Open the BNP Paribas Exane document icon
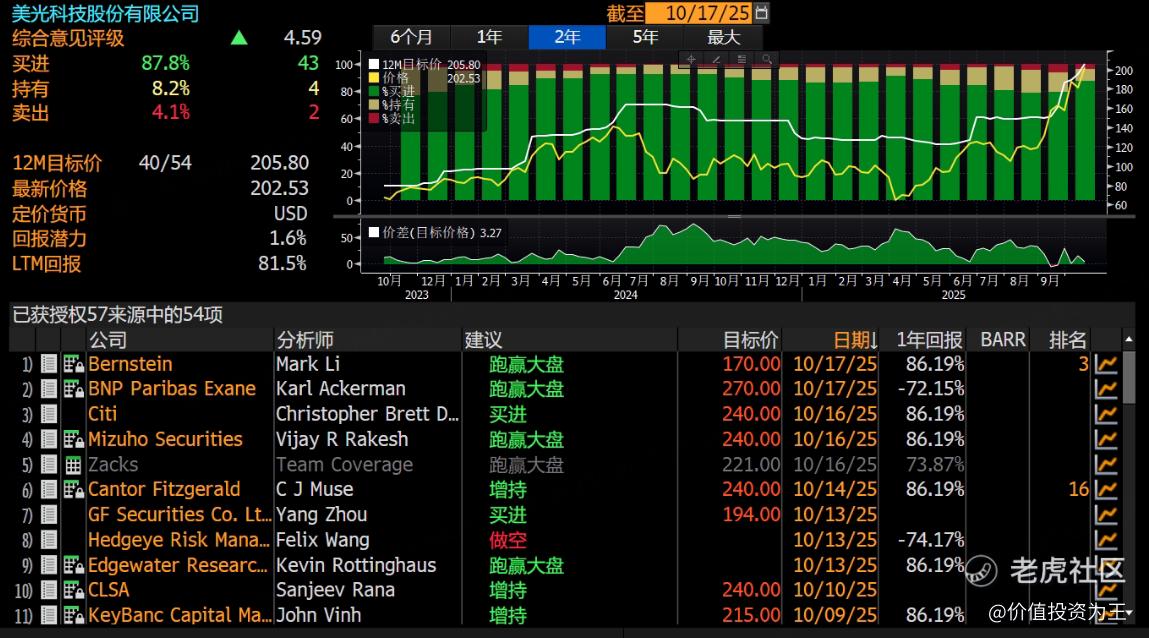 point(49,389)
